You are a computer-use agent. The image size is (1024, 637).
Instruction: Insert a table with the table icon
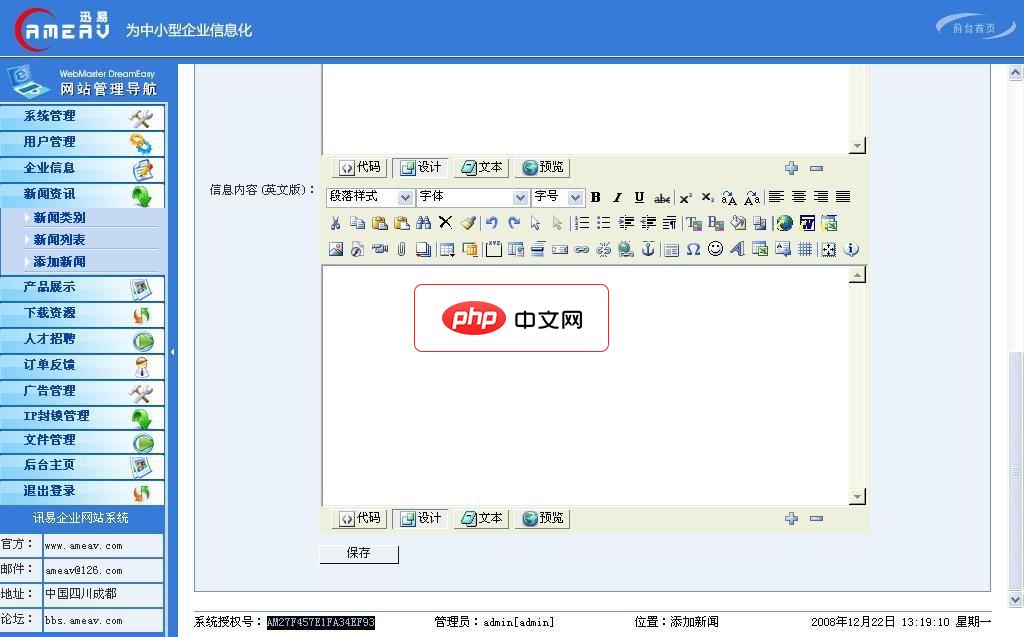point(447,249)
